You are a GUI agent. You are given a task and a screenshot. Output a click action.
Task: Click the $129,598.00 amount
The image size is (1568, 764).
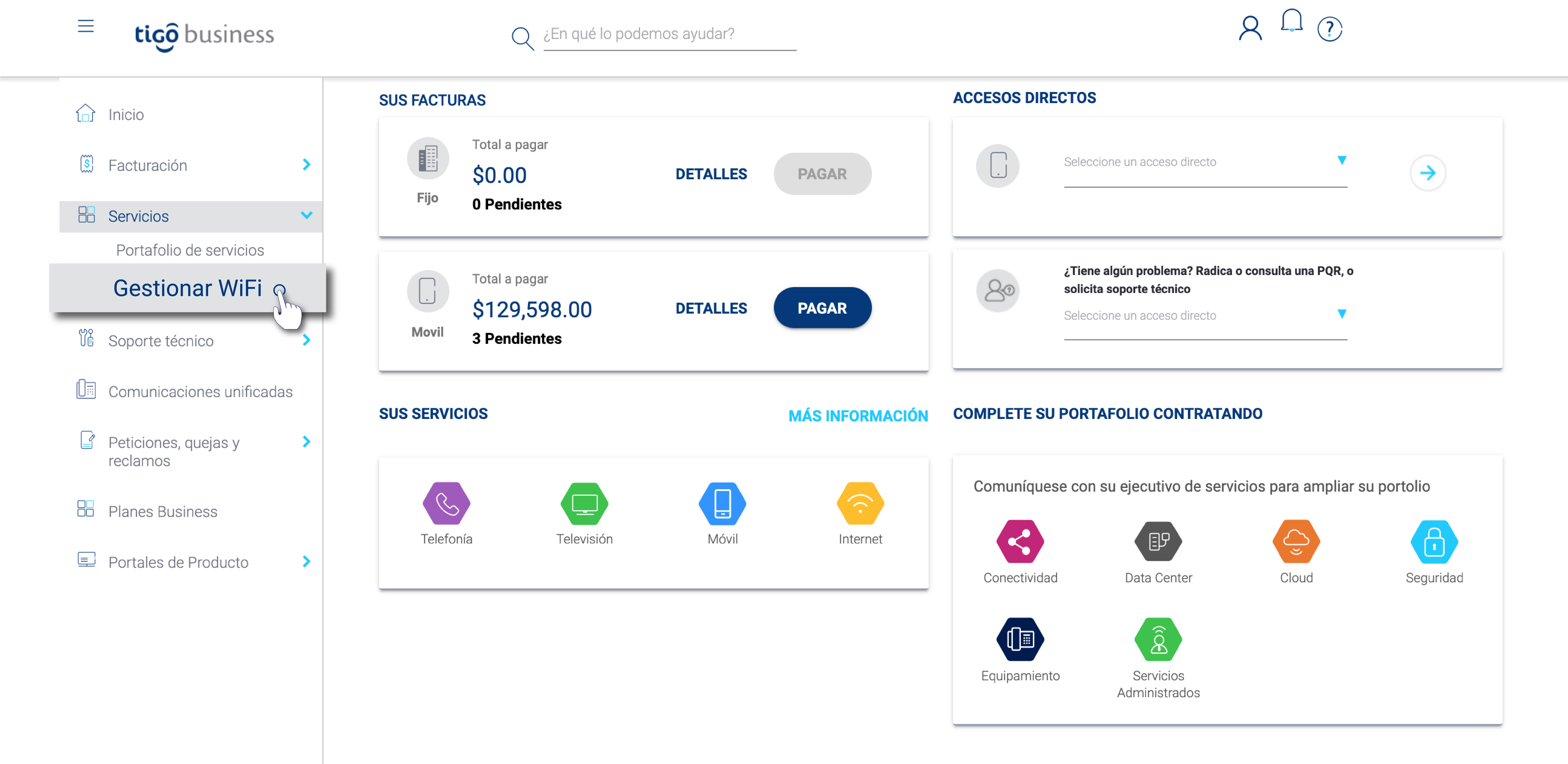[x=532, y=310]
